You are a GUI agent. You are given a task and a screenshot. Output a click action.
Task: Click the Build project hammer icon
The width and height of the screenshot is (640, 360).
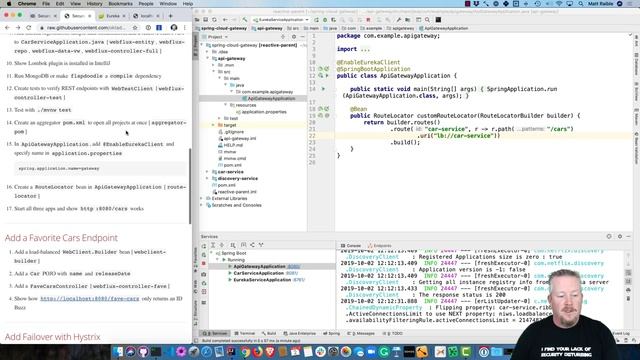click(244, 20)
